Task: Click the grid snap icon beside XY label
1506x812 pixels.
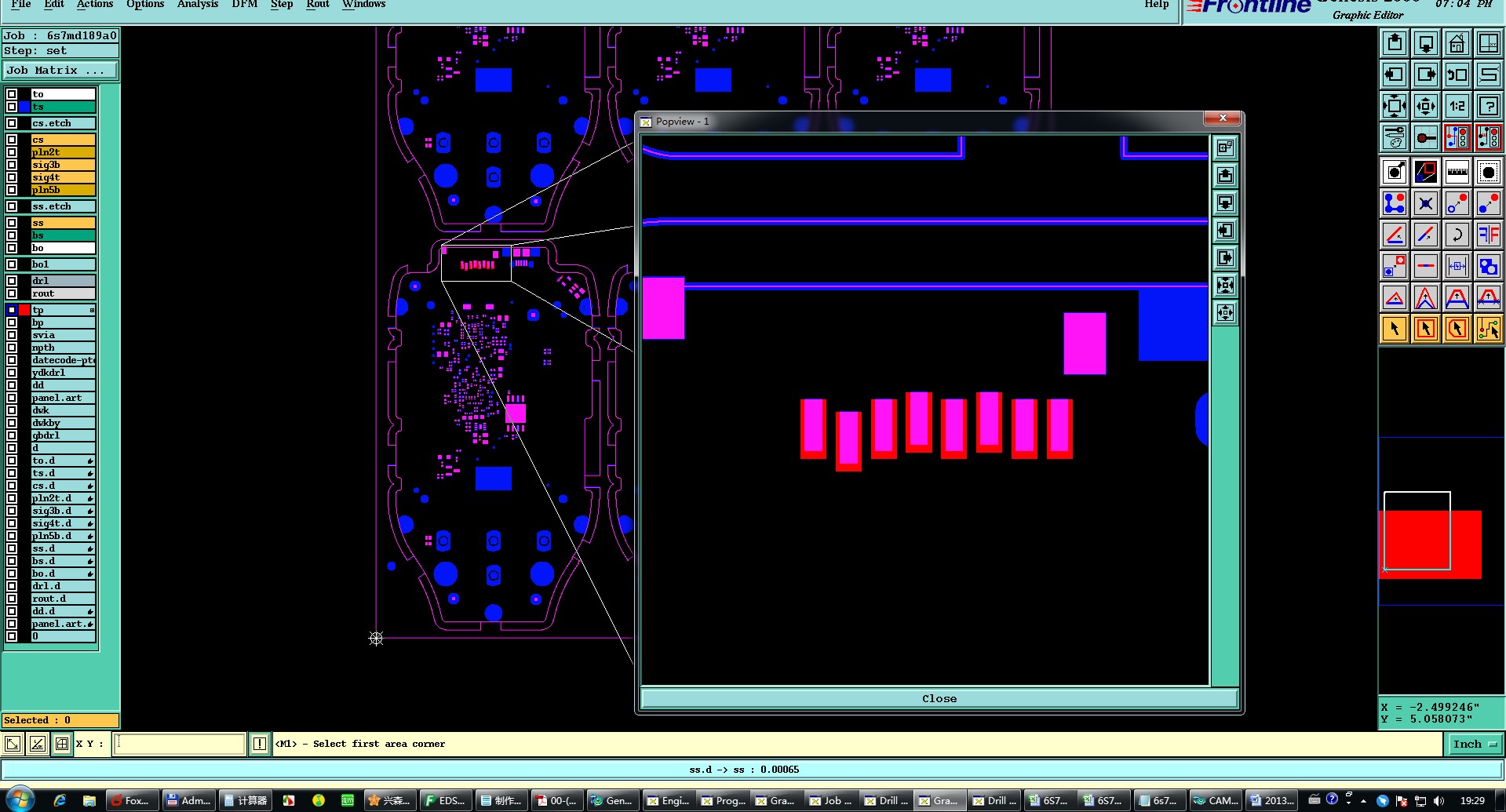Action: tap(62, 744)
